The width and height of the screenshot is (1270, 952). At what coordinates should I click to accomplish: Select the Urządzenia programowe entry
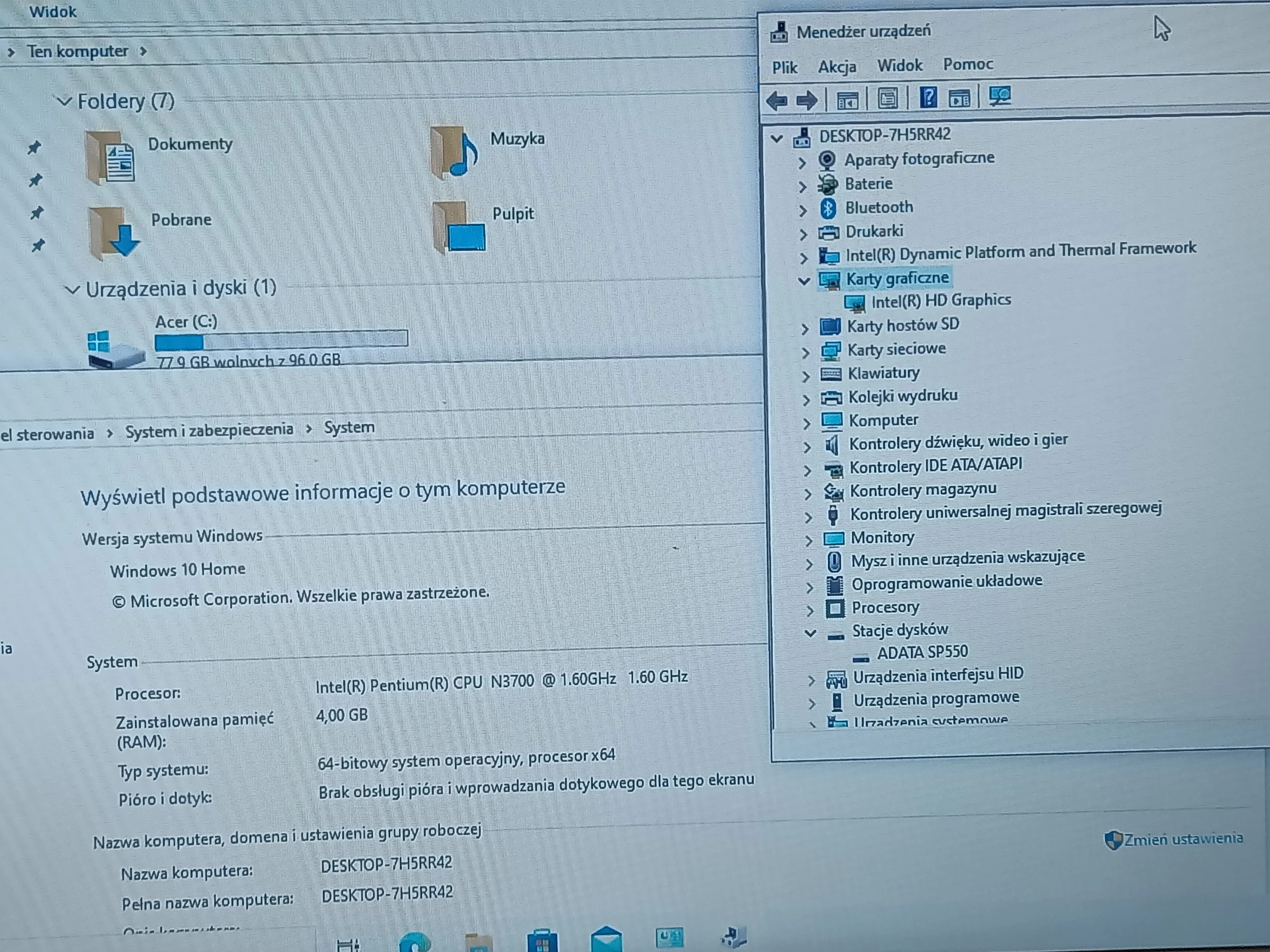click(x=936, y=699)
